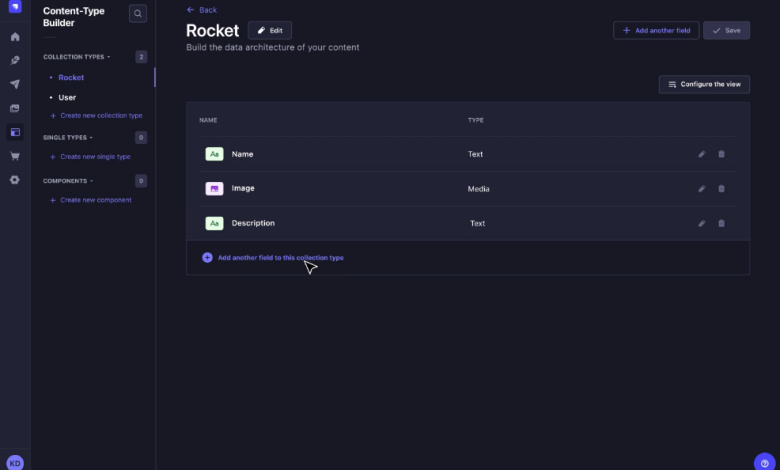Click the Back link
Image resolution: width=780 pixels, height=470 pixels.
click(x=202, y=10)
